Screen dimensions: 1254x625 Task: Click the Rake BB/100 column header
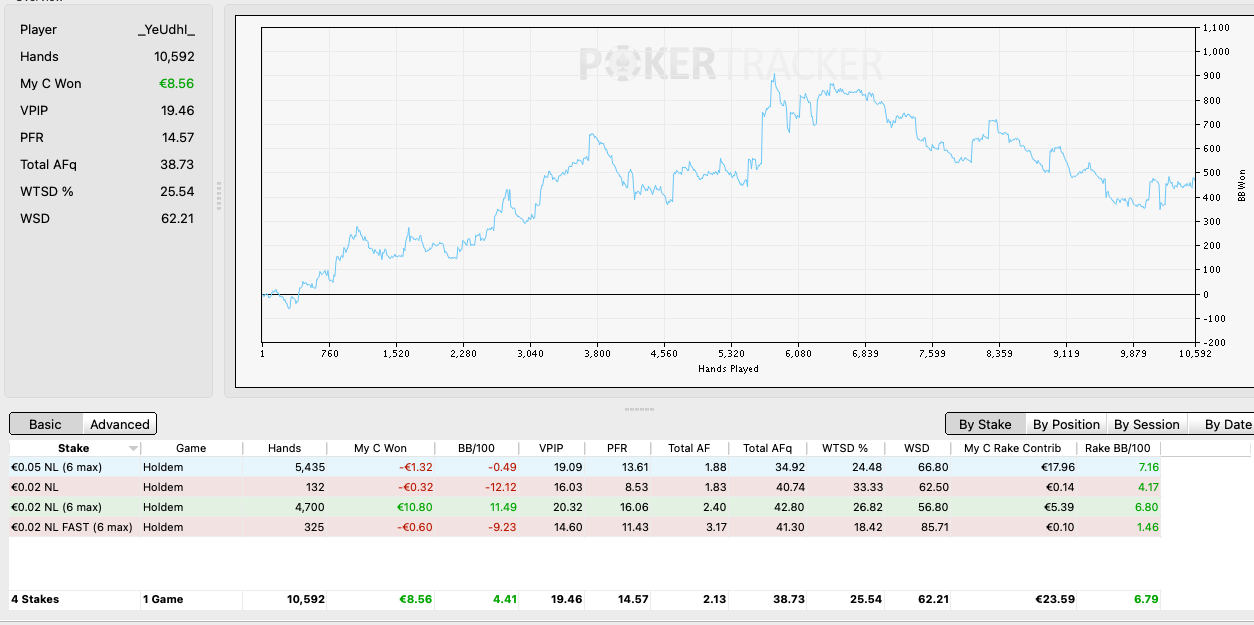[1117, 449]
